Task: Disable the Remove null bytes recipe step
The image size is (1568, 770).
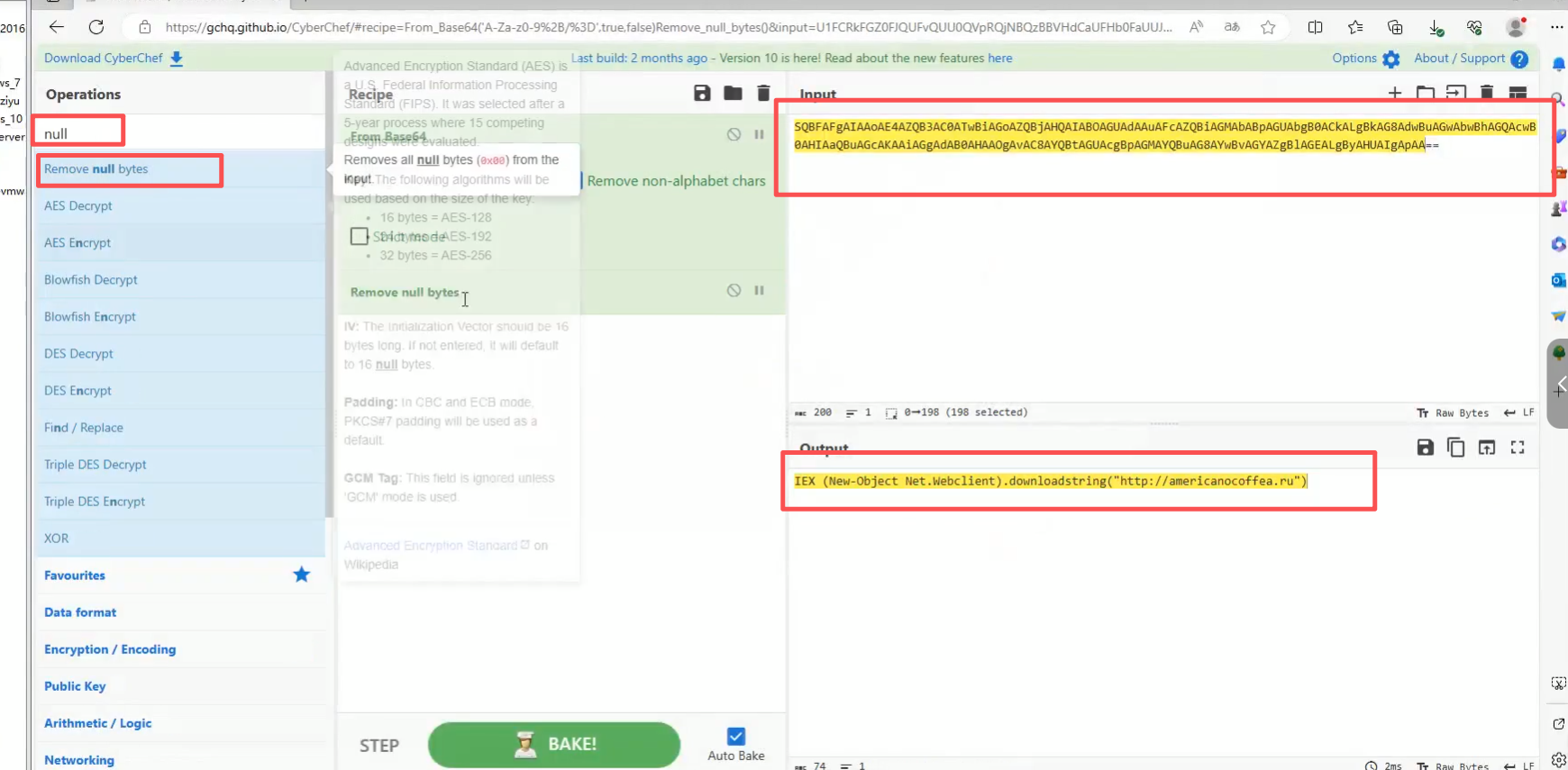Action: pos(734,290)
